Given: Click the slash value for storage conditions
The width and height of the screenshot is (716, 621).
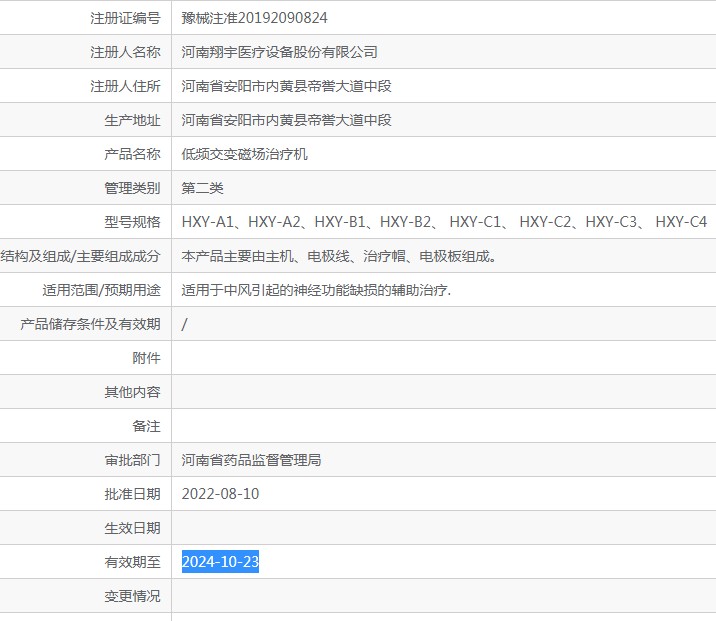Looking at the screenshot, I should 184,324.
